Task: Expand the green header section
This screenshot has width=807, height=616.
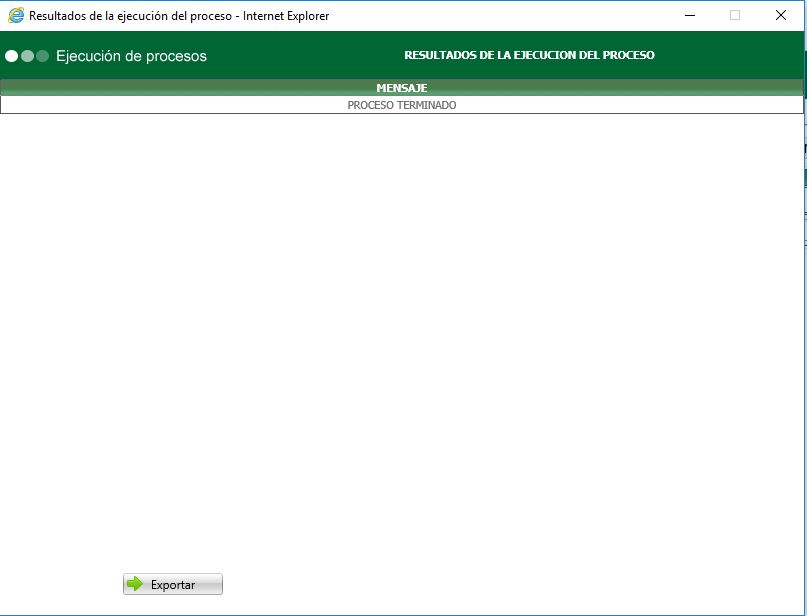Action: 403,55
